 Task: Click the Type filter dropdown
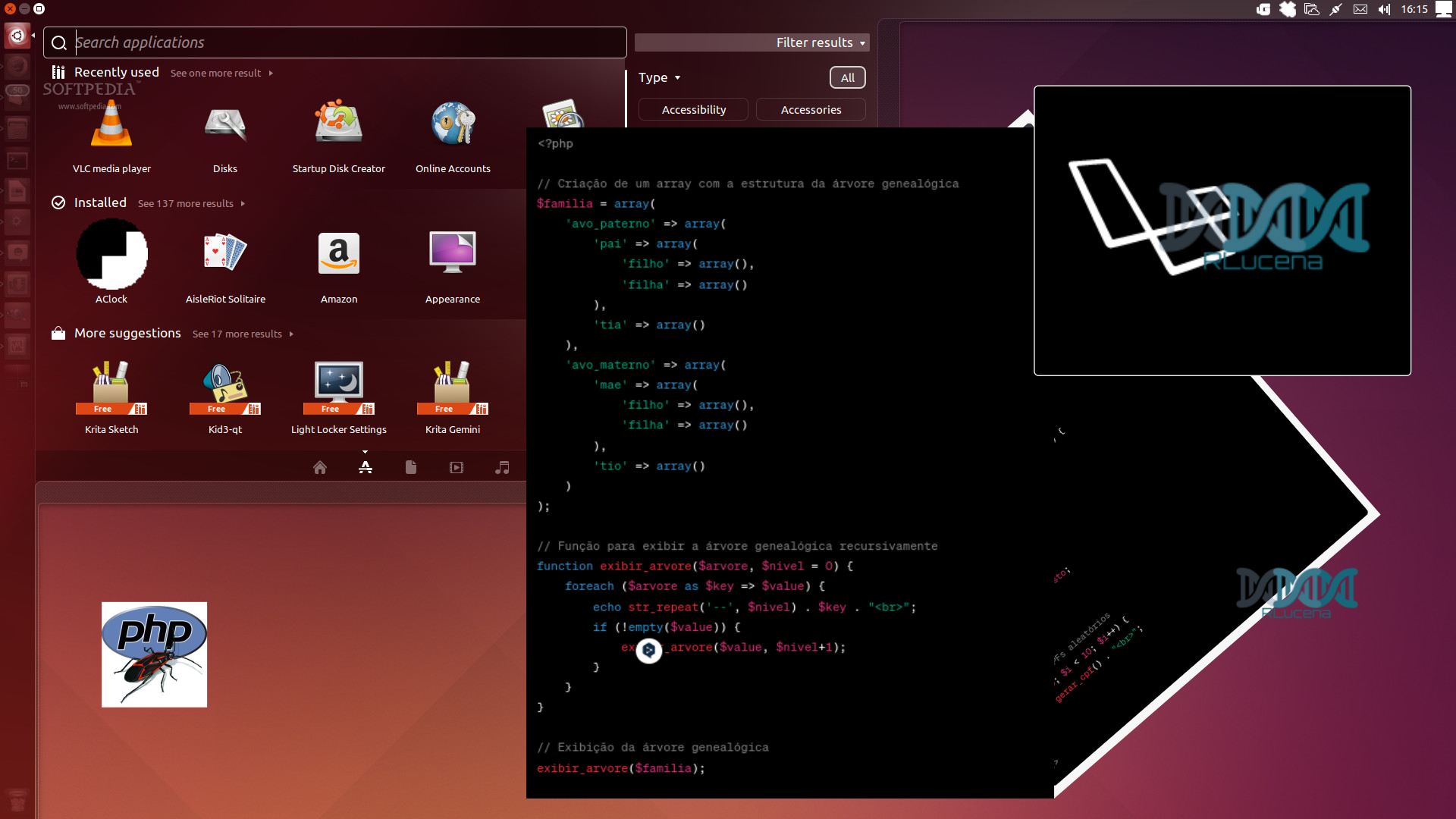pyautogui.click(x=658, y=77)
